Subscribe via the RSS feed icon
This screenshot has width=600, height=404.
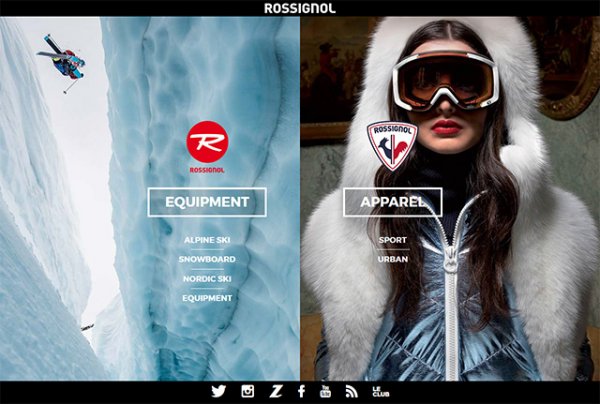click(351, 392)
